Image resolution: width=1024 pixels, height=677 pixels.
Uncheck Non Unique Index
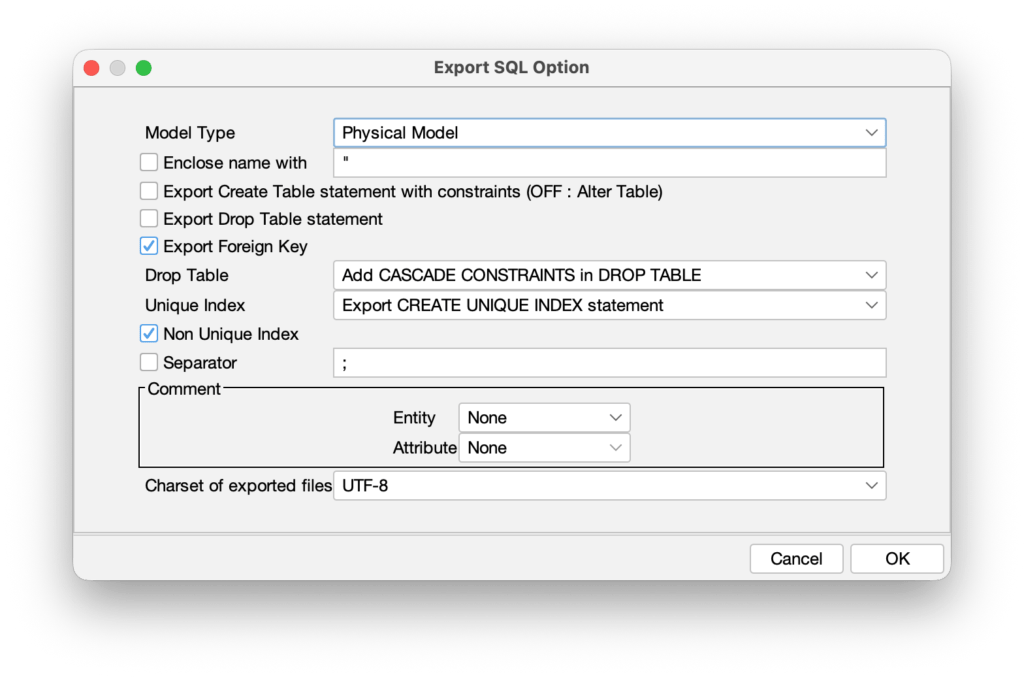click(x=149, y=334)
